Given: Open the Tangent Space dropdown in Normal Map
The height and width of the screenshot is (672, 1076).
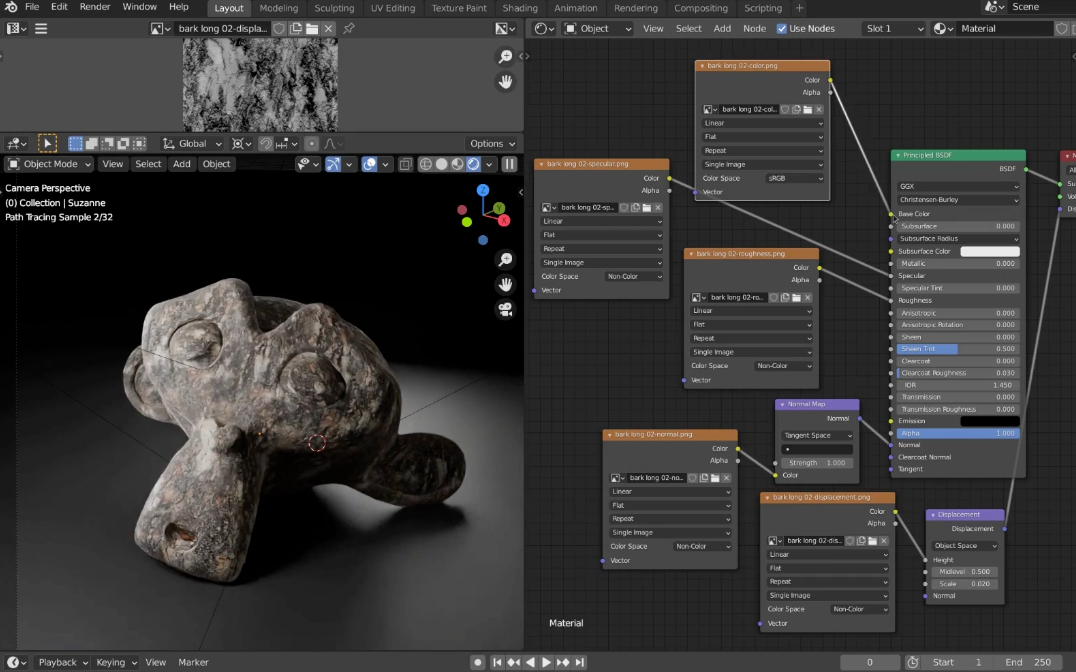Looking at the screenshot, I should (x=817, y=436).
